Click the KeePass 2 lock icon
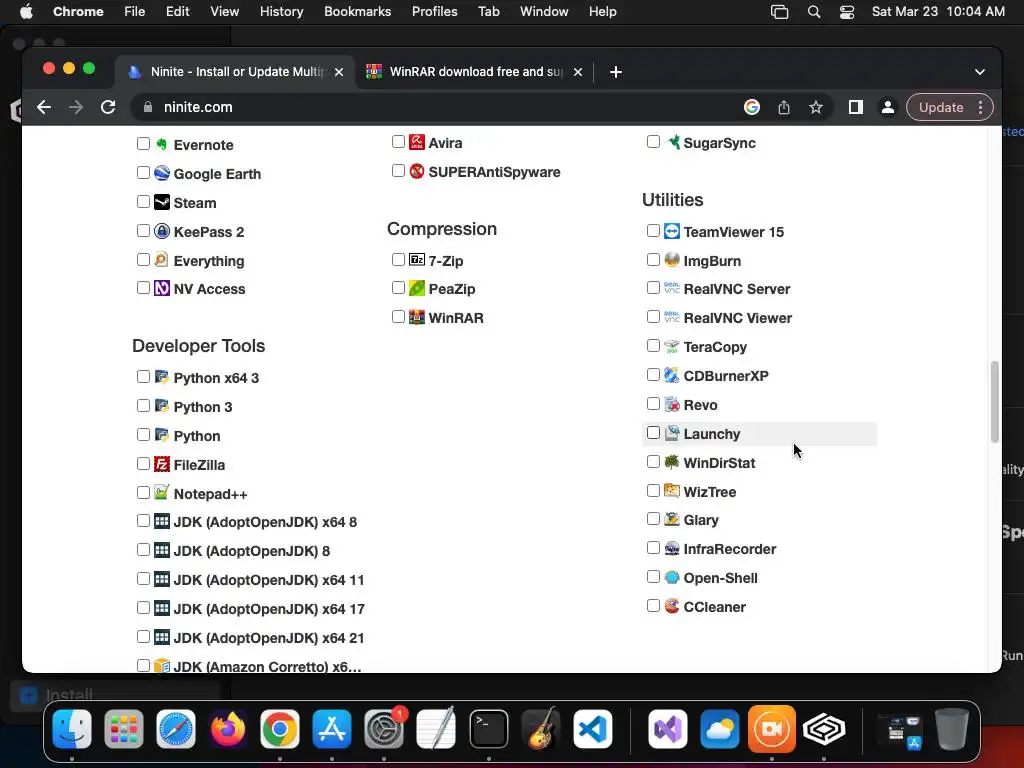 [x=161, y=231]
